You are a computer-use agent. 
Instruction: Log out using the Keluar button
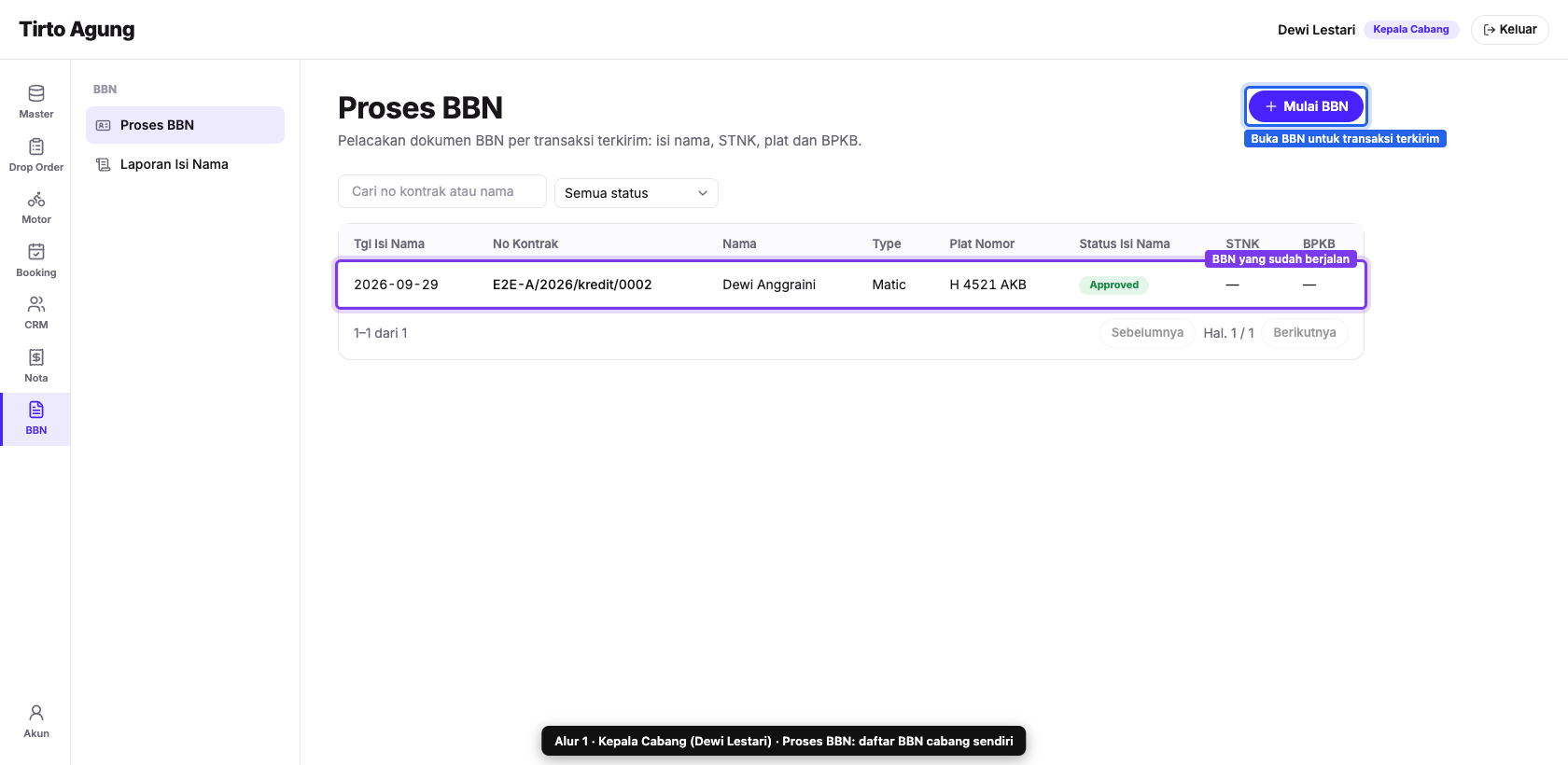click(1510, 30)
